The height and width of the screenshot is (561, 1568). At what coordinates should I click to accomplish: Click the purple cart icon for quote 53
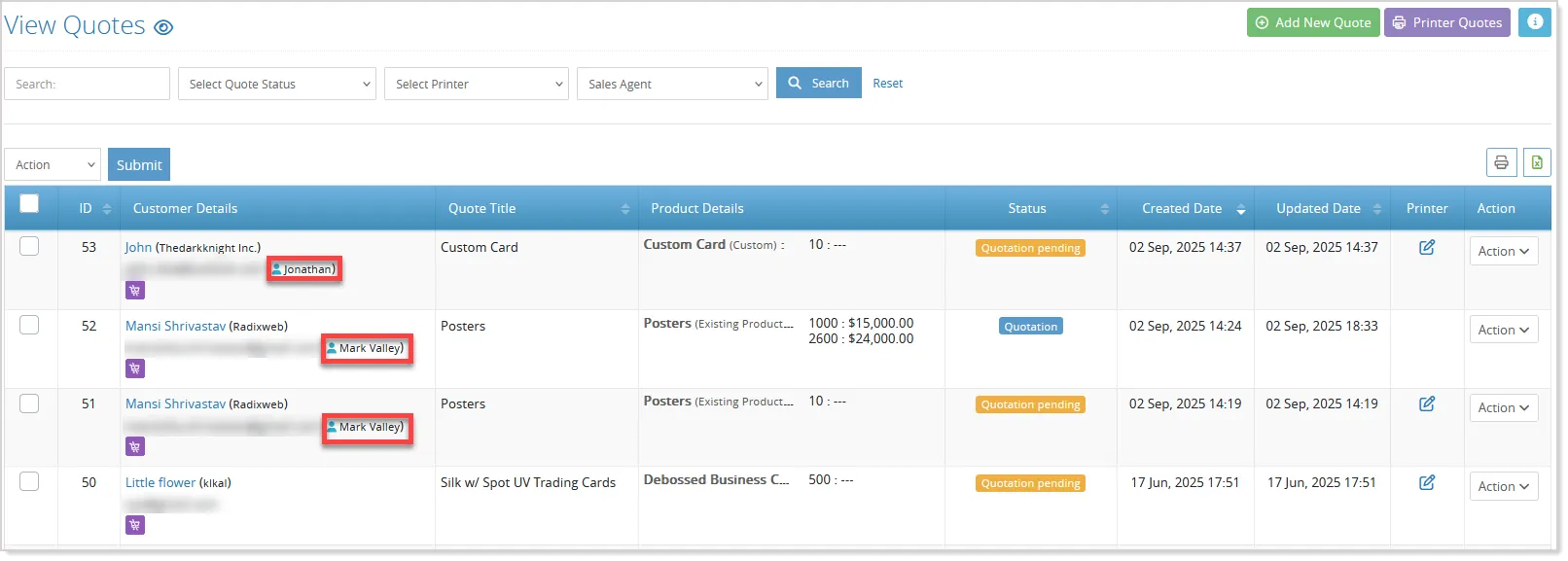135,290
